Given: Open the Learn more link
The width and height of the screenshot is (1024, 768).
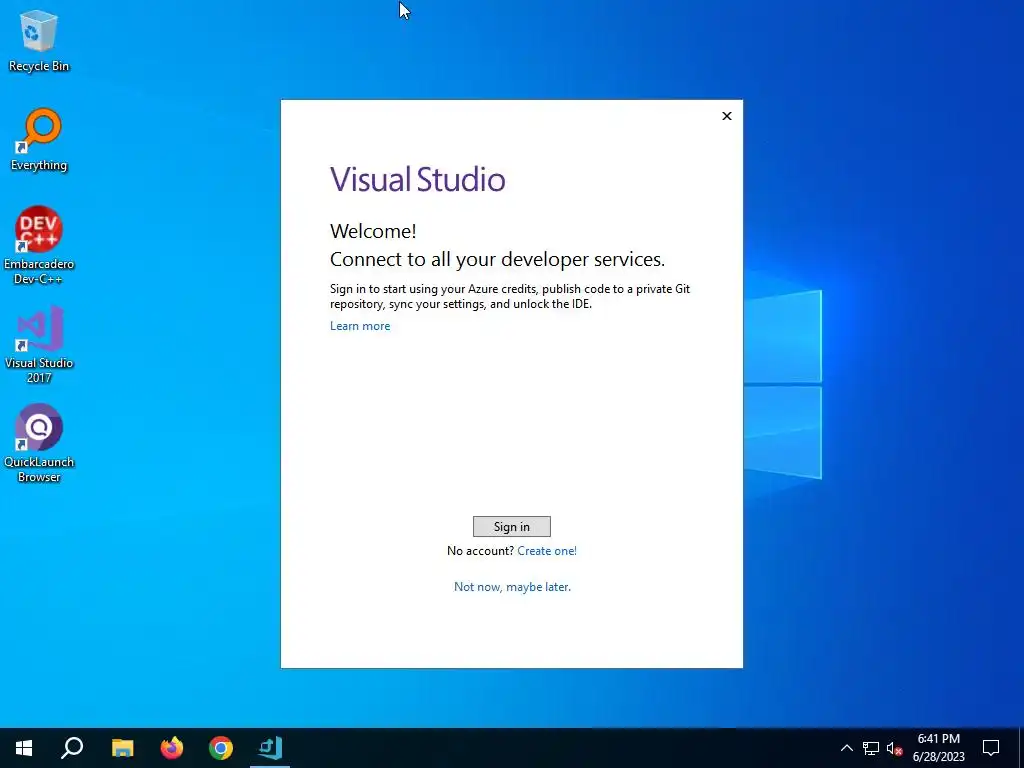Looking at the screenshot, I should [x=360, y=326].
